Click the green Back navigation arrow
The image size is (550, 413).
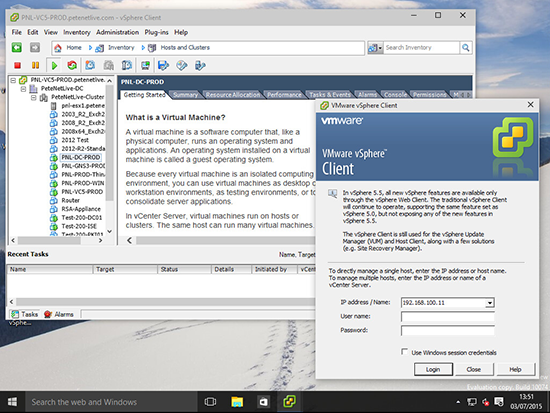pyautogui.click(x=16, y=47)
